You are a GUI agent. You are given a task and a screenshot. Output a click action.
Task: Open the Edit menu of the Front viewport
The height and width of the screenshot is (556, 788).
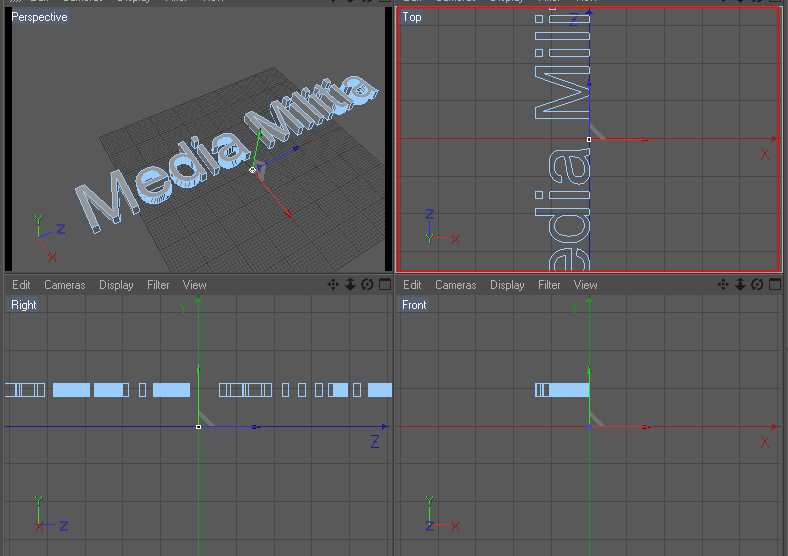412,285
